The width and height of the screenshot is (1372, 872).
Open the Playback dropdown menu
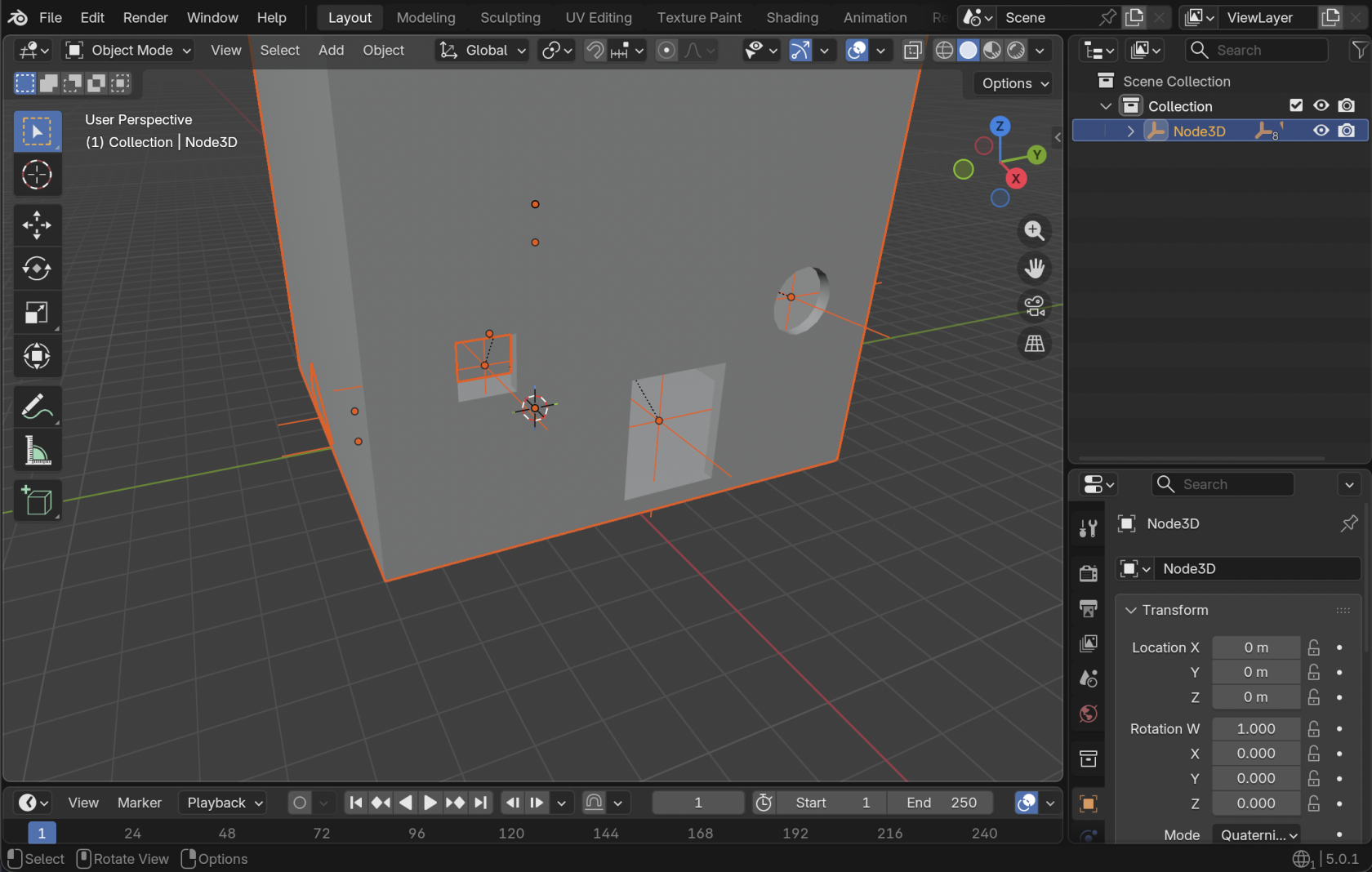[225, 803]
